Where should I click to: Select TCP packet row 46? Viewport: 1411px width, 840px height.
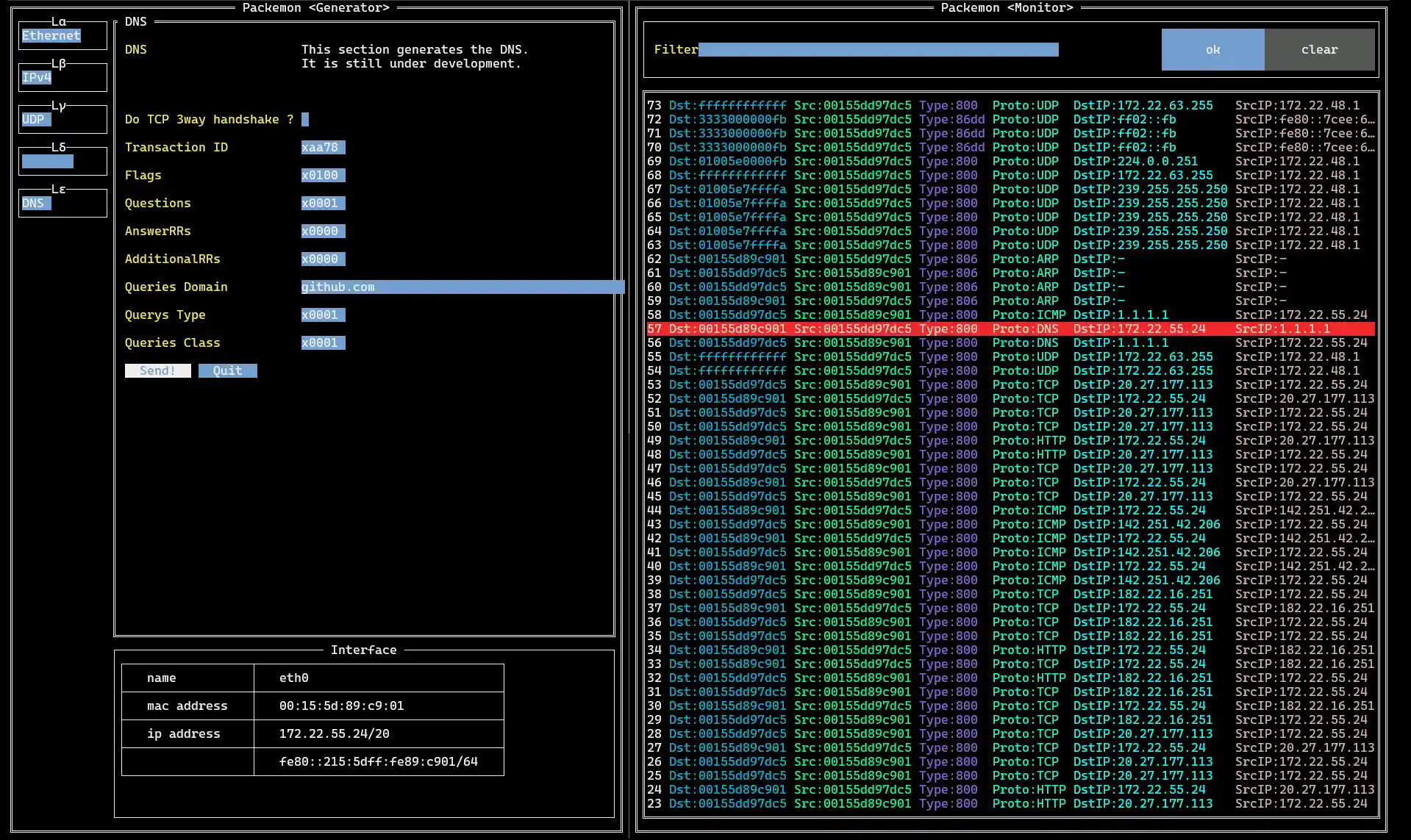click(x=1011, y=482)
